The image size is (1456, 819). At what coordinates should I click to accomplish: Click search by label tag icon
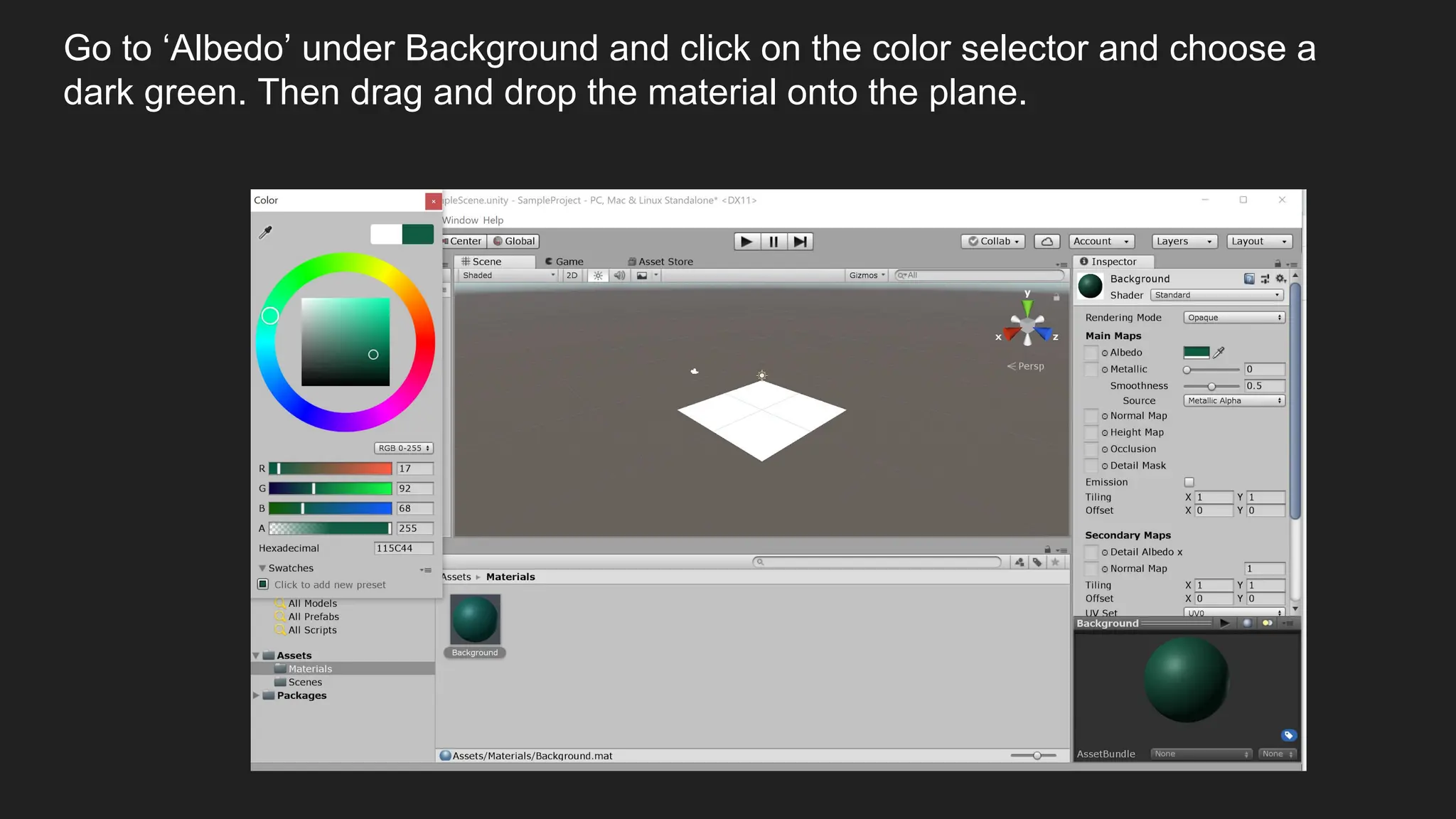point(1037,562)
